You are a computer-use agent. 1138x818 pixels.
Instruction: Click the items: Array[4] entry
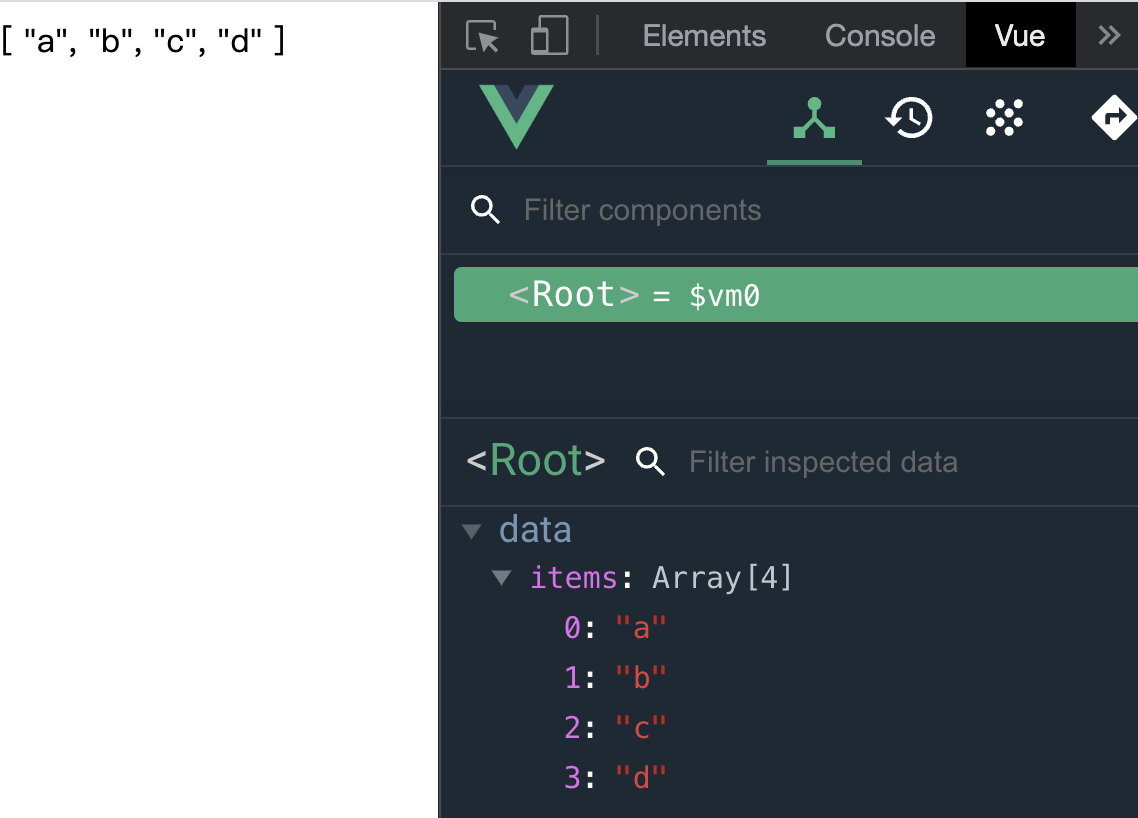point(660,578)
